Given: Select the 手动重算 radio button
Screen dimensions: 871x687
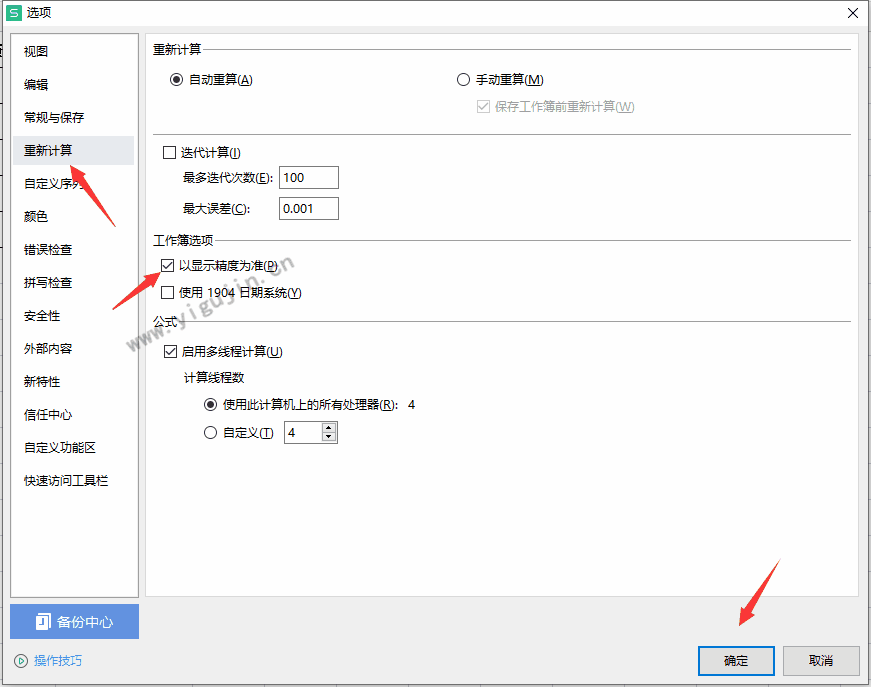Looking at the screenshot, I should (x=463, y=80).
